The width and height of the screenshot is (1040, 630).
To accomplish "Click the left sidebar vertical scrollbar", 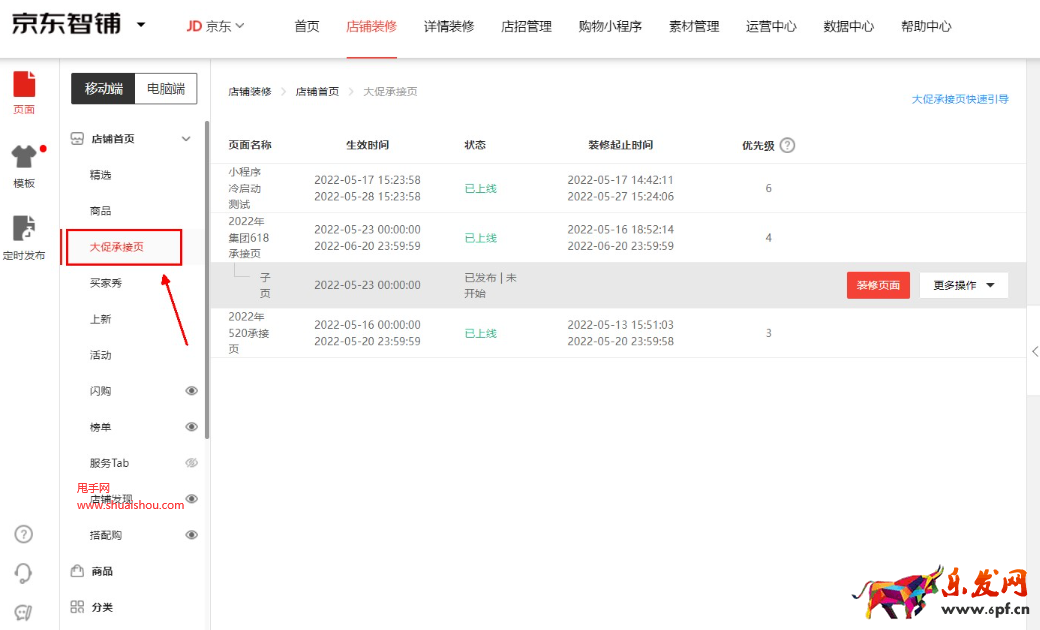I will 207,280.
